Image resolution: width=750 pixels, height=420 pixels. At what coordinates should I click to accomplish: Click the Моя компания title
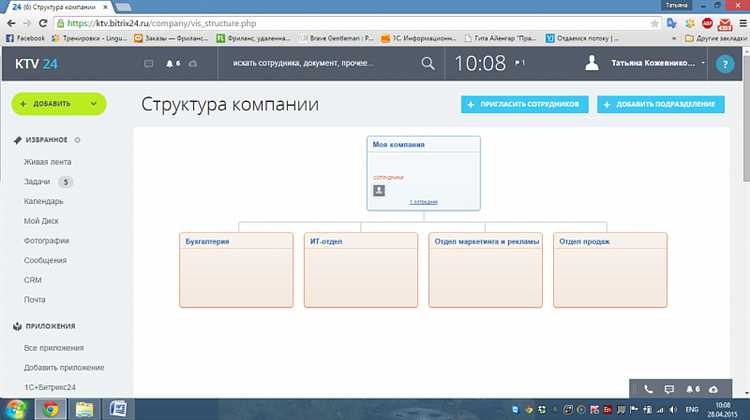pyautogui.click(x=398, y=144)
